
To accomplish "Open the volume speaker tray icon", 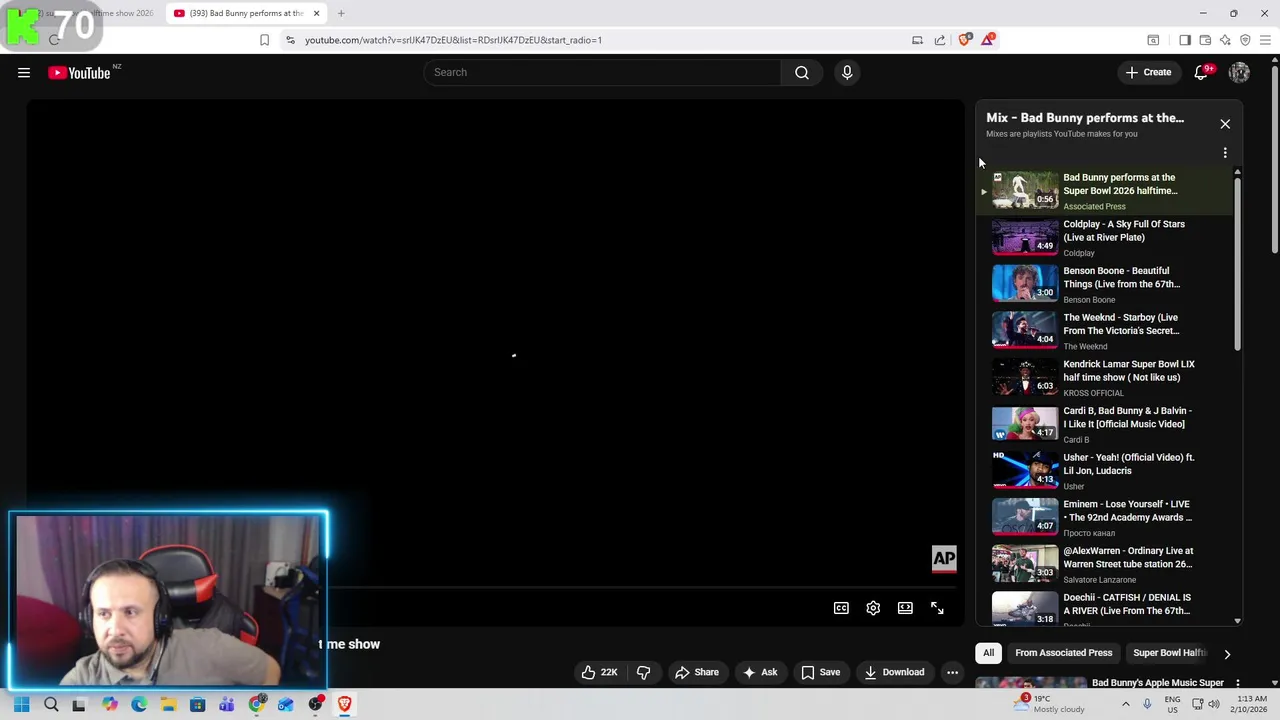I will (x=1214, y=704).
